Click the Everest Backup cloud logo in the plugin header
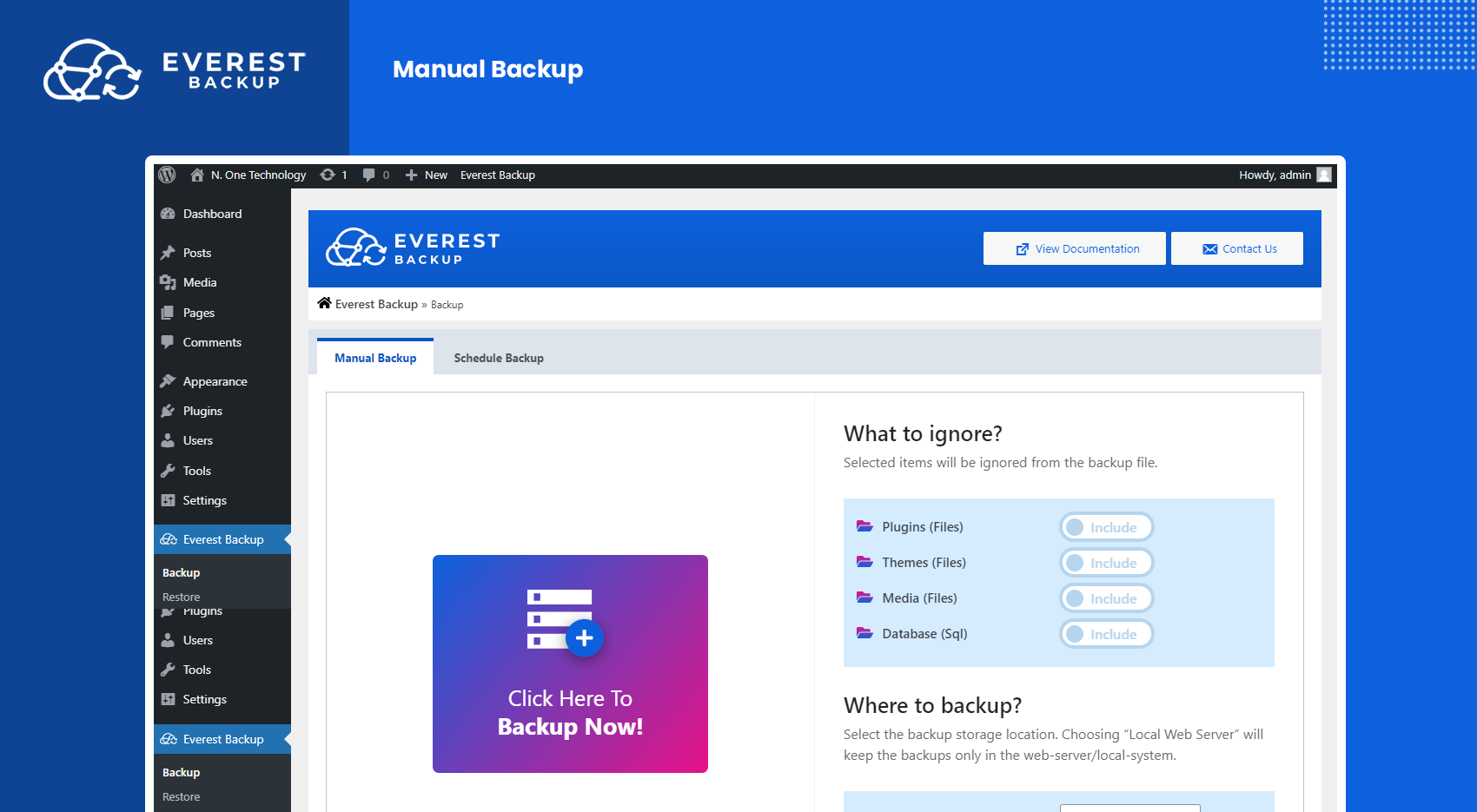This screenshot has height=812, width=1477. (x=356, y=248)
